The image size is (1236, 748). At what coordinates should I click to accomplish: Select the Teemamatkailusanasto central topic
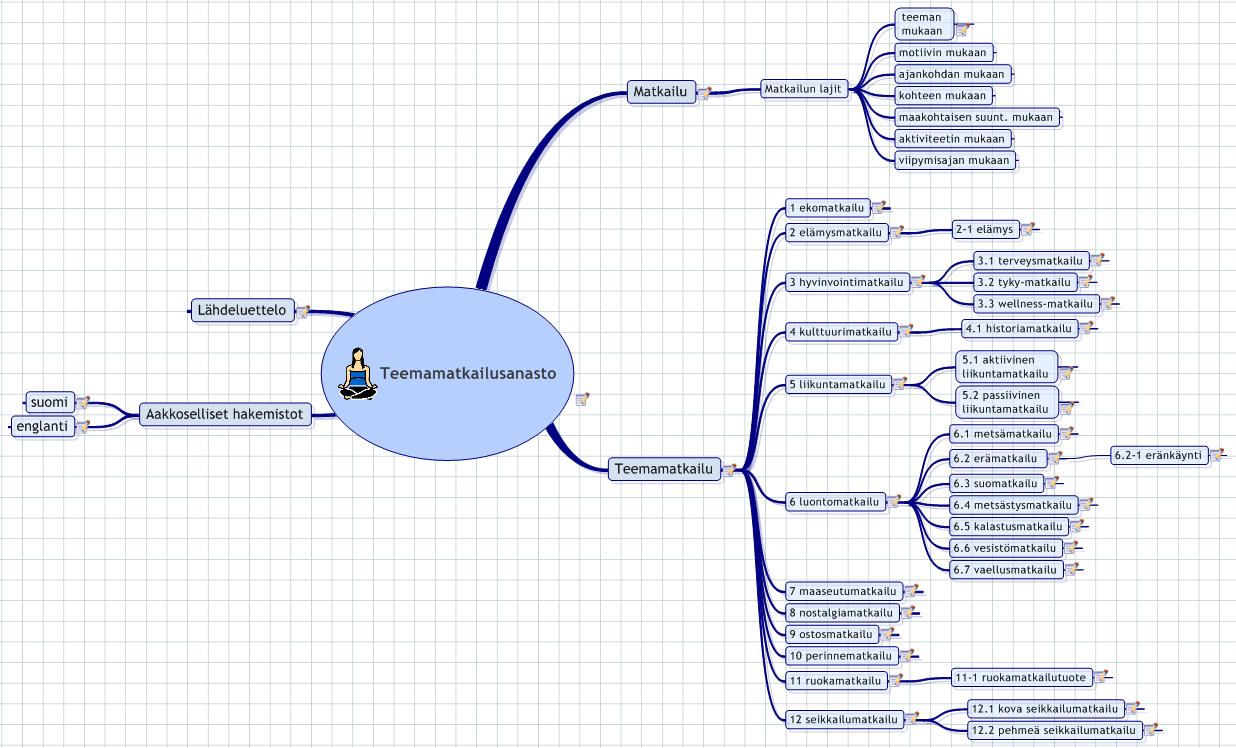pos(475,374)
